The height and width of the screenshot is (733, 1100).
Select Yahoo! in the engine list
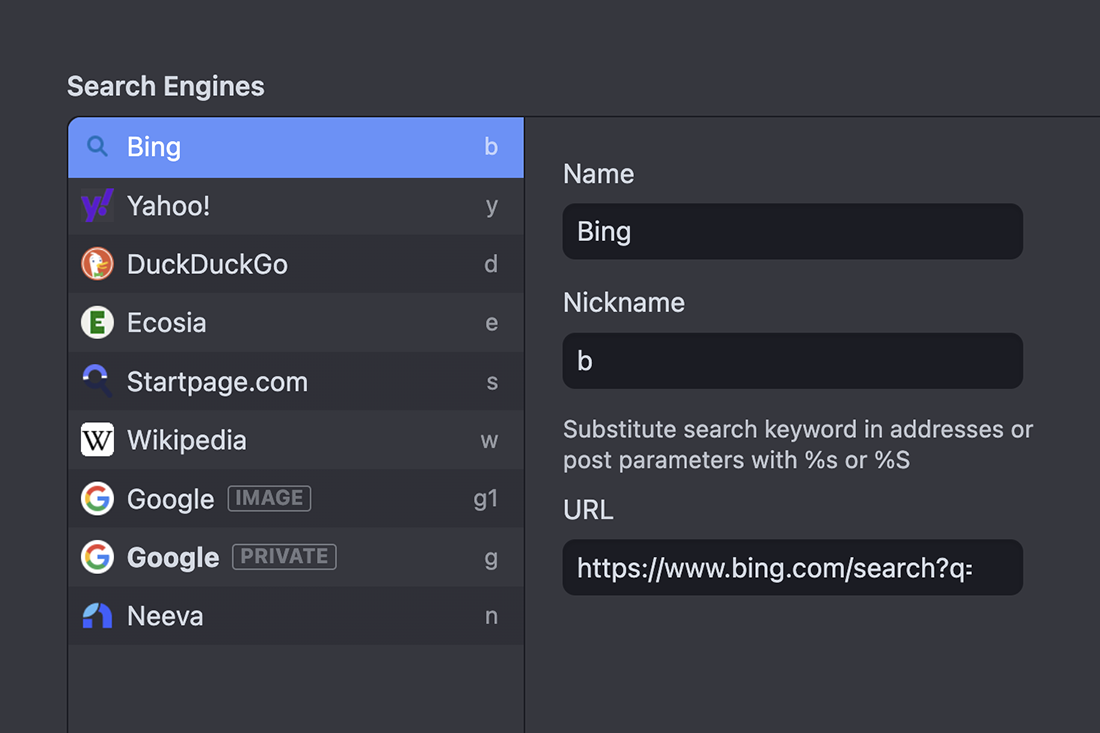168,206
